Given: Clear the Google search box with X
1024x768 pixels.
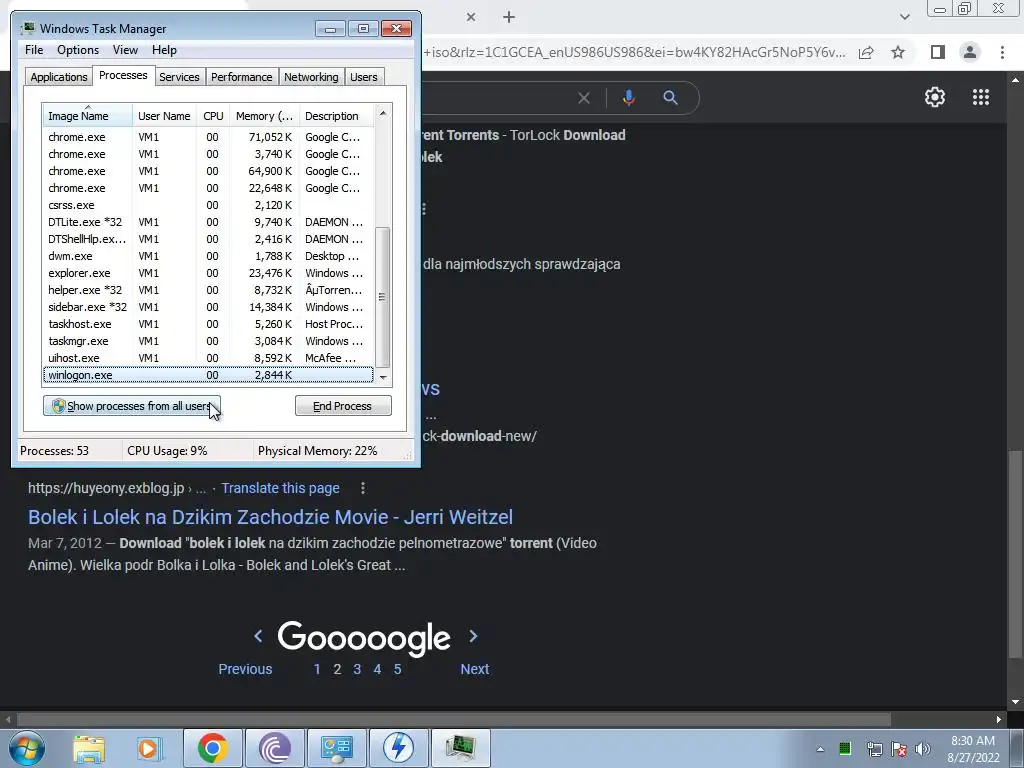Looking at the screenshot, I should [x=584, y=98].
